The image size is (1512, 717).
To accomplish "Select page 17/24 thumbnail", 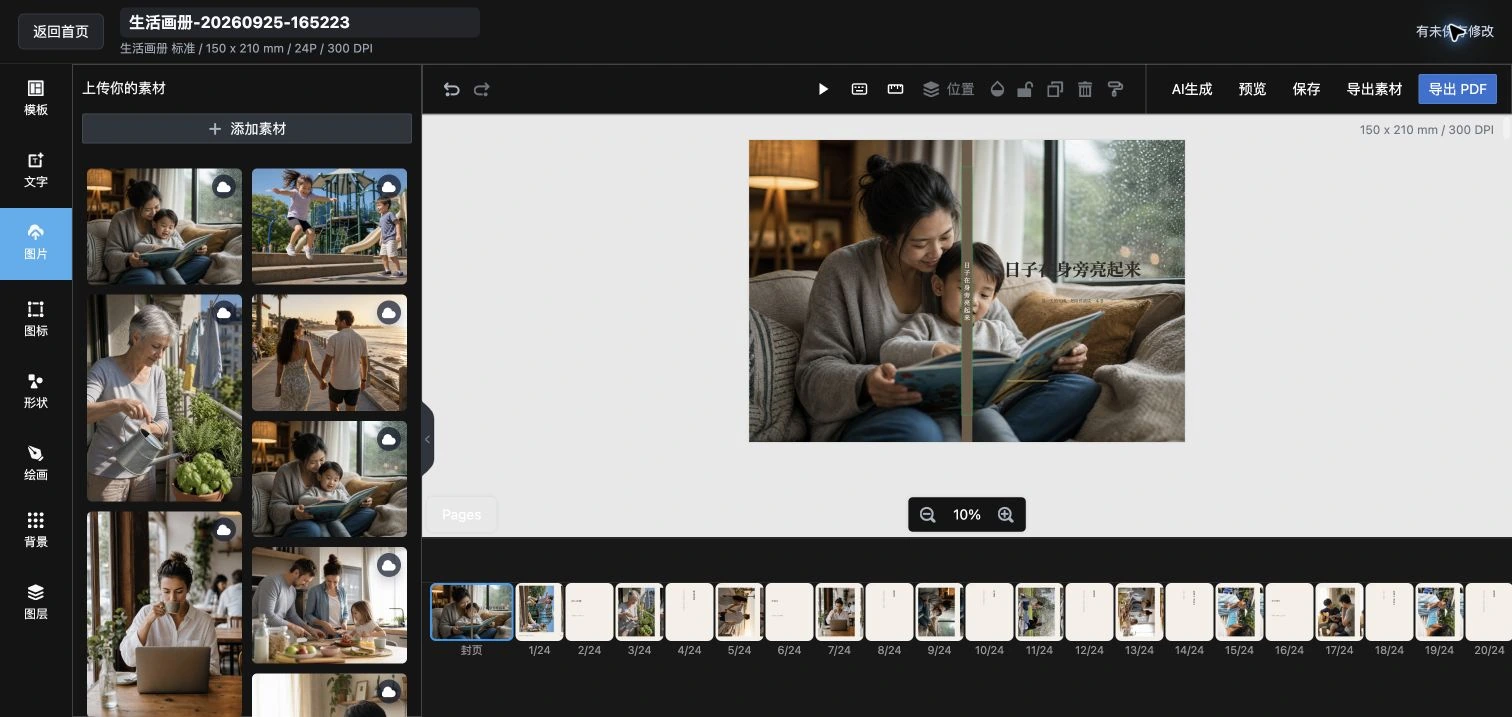I will coord(1339,611).
